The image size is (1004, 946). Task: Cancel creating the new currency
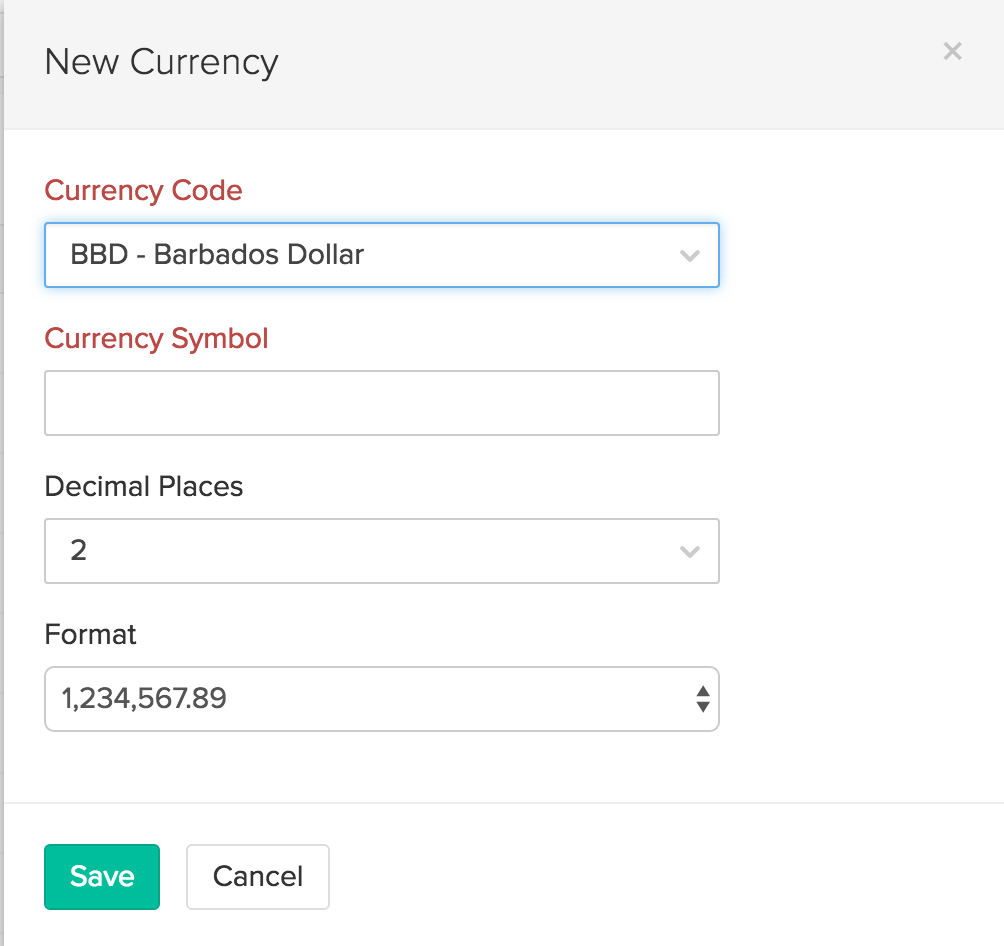tap(257, 877)
